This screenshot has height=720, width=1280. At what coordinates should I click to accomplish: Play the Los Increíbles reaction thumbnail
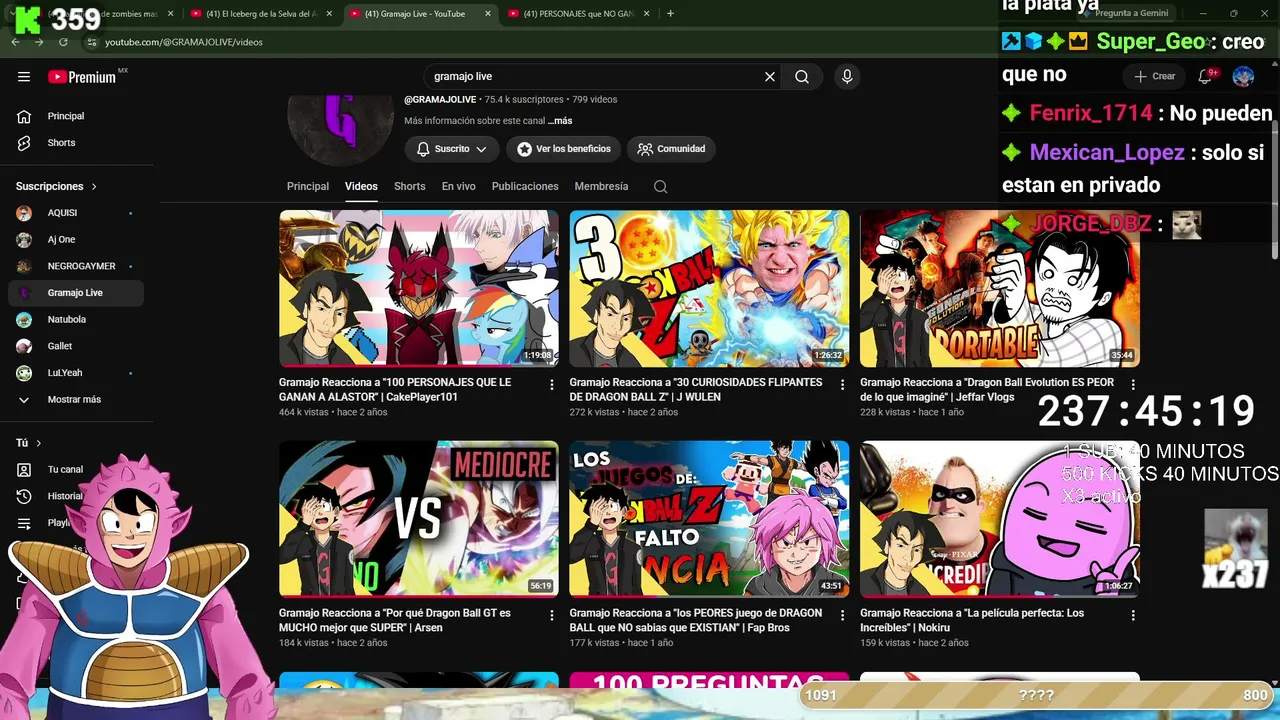pyautogui.click(x=1000, y=519)
